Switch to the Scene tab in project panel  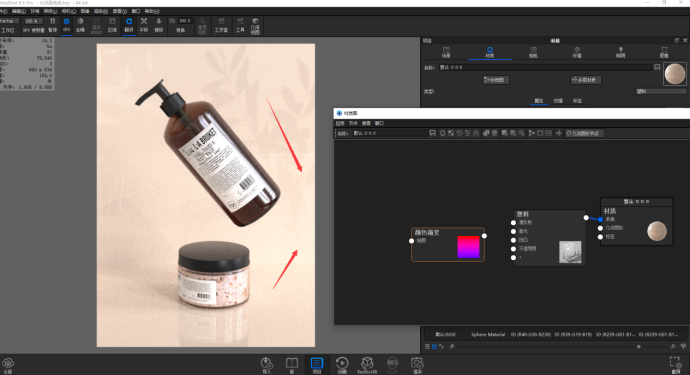[446, 52]
